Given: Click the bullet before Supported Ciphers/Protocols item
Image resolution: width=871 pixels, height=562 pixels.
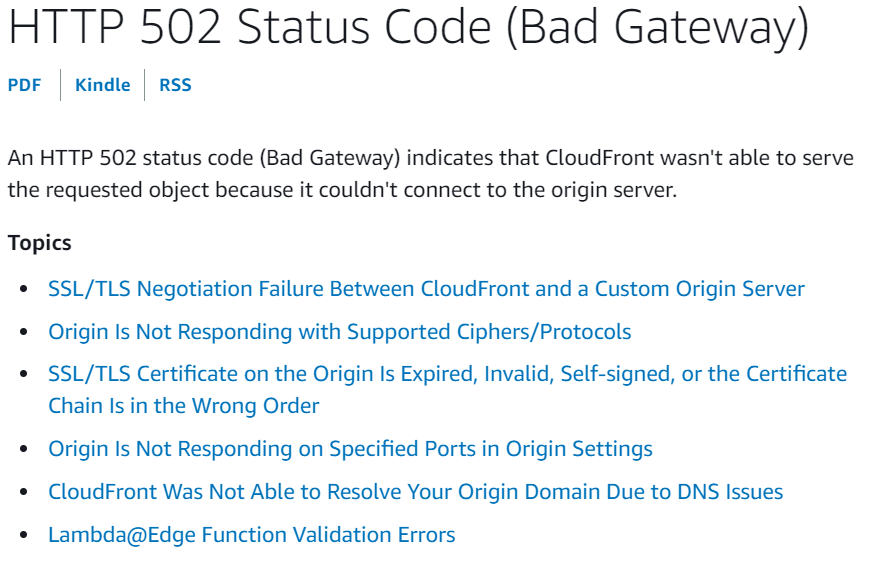Looking at the screenshot, I should point(25,333).
